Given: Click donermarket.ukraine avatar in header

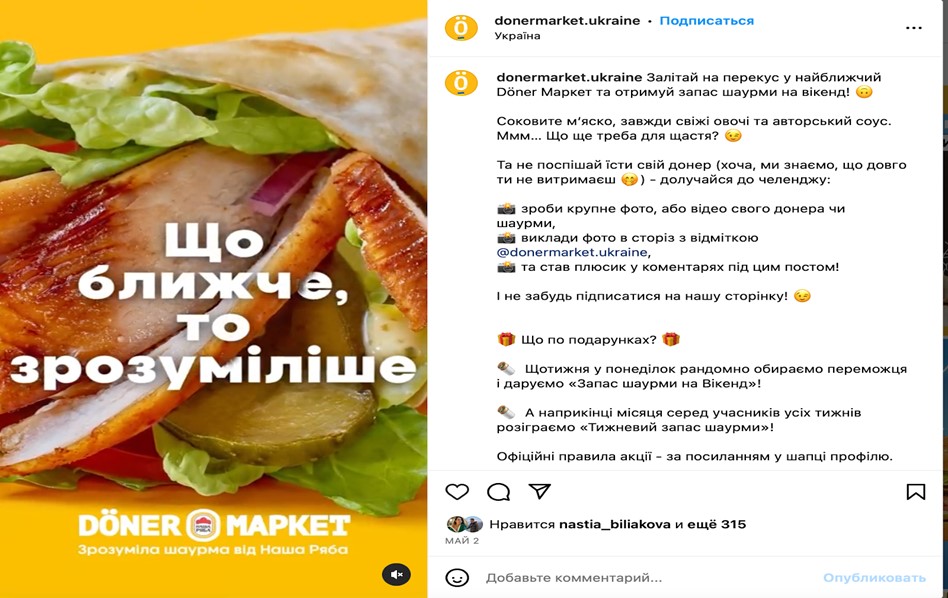Looking at the screenshot, I should pos(461,28).
